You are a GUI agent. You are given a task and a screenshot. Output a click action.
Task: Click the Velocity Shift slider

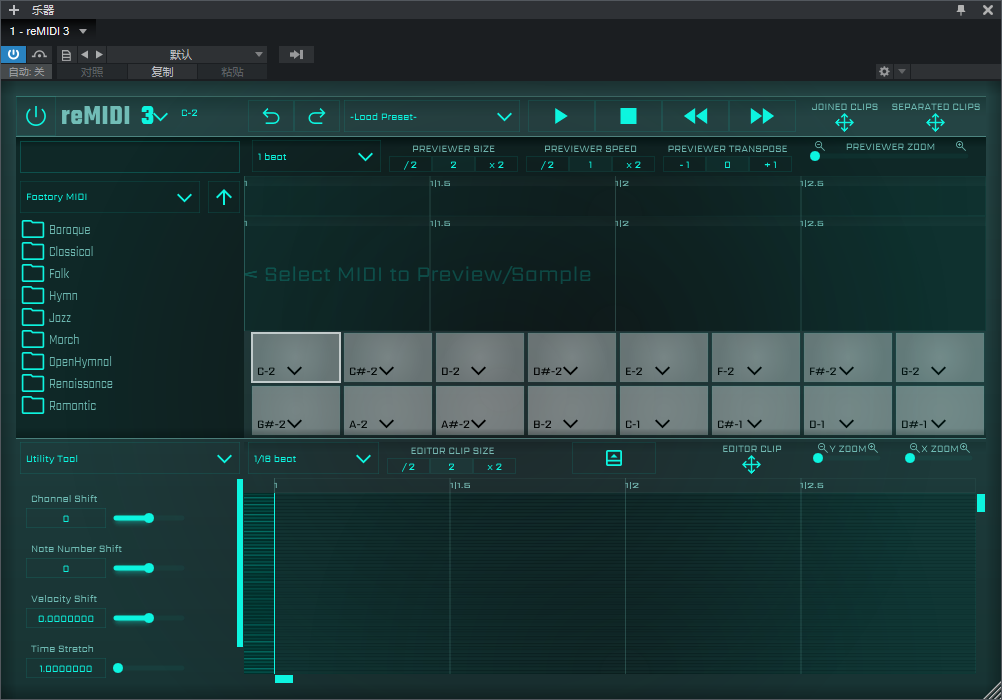pos(148,618)
